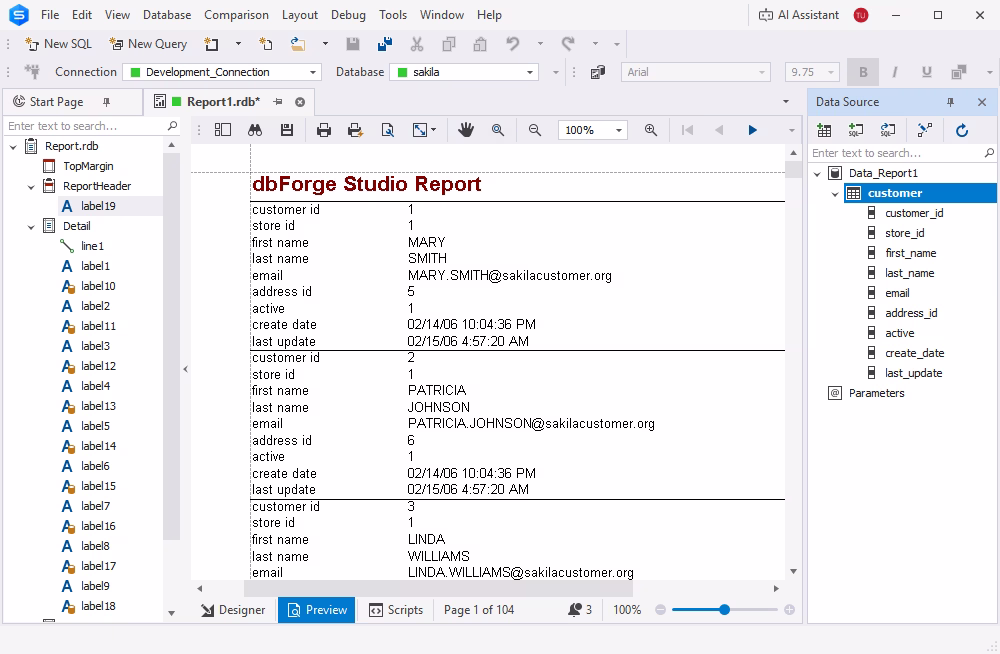Image resolution: width=1000 pixels, height=654 pixels.
Task: Select the email field in Data Source
Action: [897, 294]
